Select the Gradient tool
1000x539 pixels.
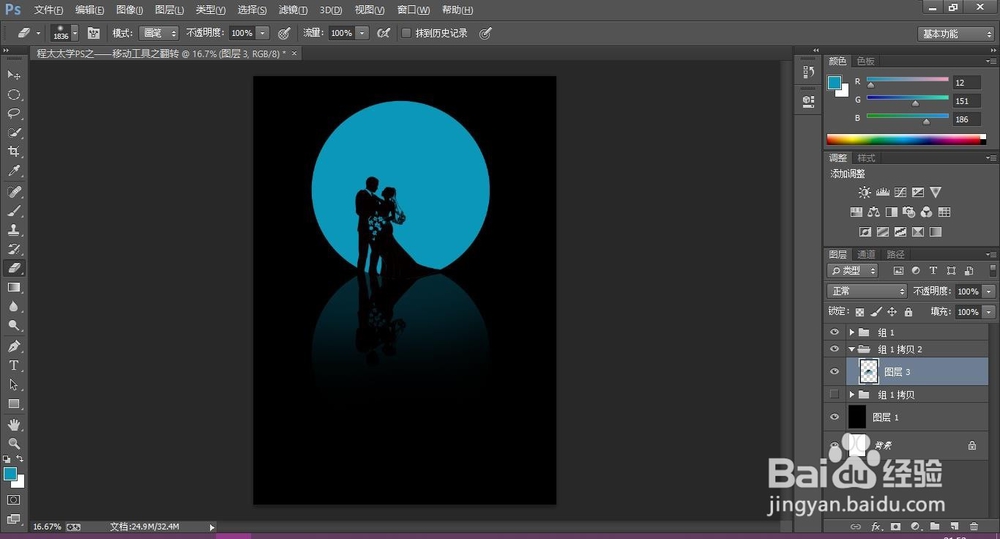(x=13, y=288)
